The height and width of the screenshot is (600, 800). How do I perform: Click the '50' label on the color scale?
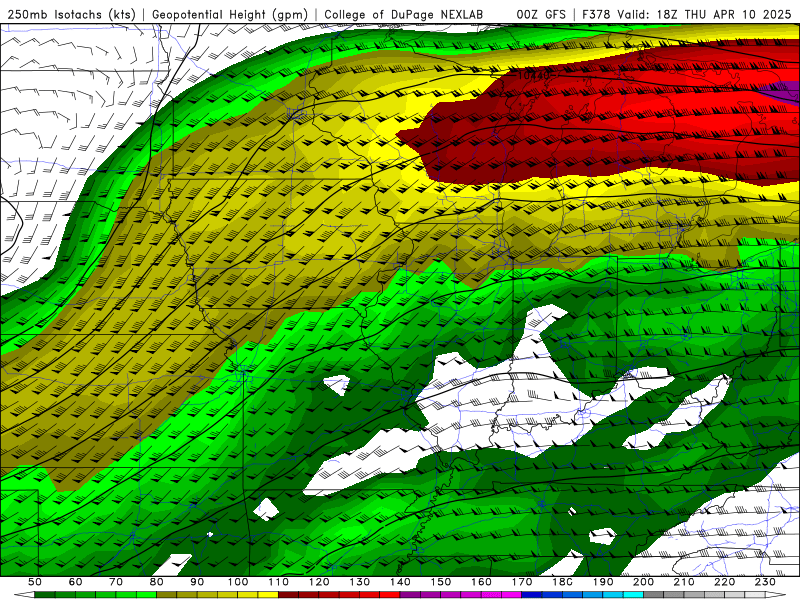[35, 582]
